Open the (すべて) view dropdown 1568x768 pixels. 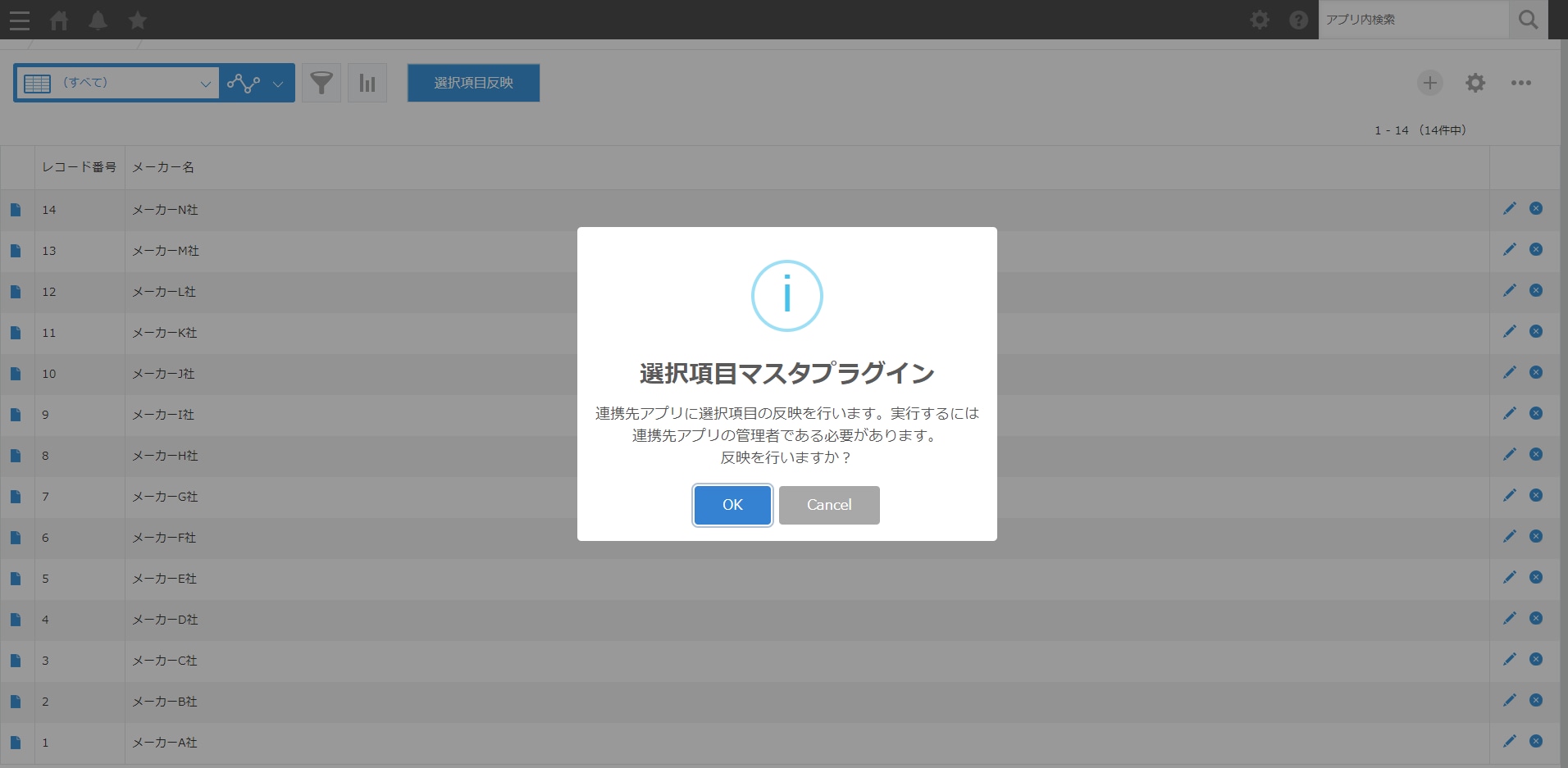[117, 83]
